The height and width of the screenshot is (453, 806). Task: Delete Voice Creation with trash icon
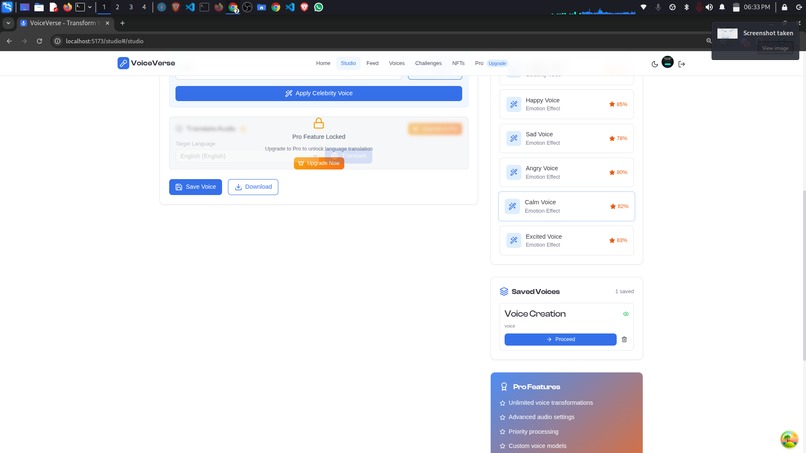click(624, 339)
